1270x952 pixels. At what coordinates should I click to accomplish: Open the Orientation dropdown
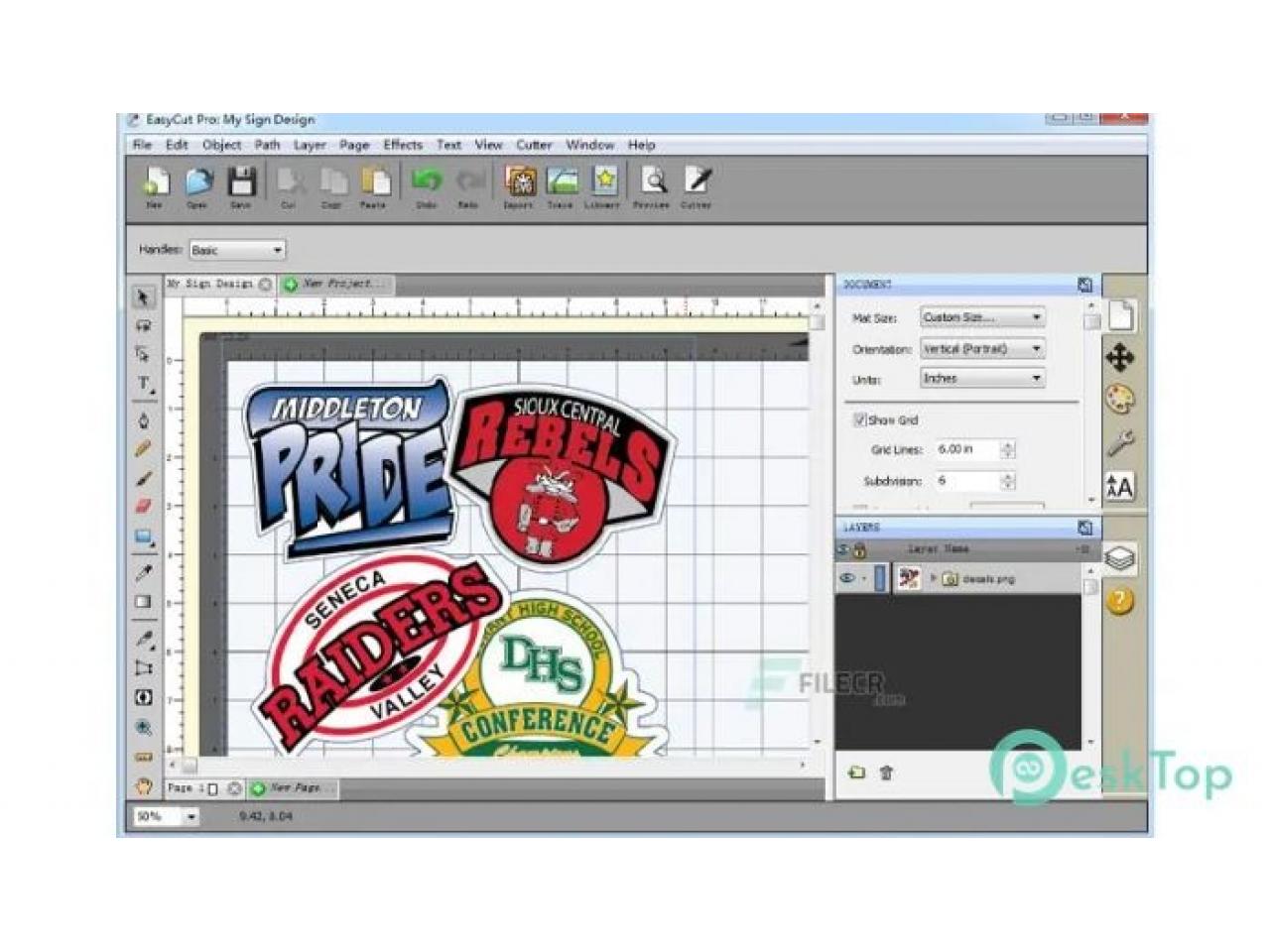tap(982, 349)
